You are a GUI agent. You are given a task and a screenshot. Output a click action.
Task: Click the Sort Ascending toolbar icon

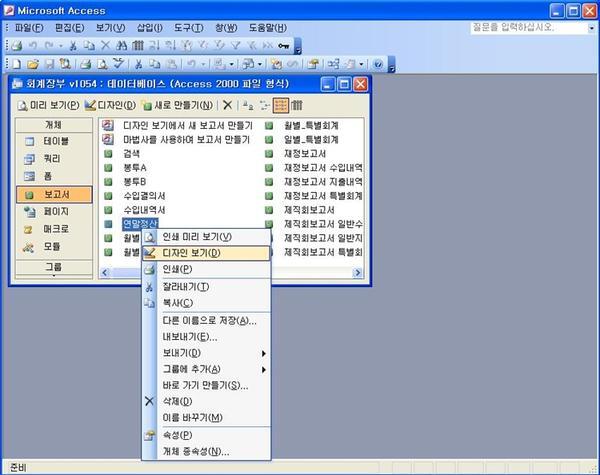click(154, 46)
